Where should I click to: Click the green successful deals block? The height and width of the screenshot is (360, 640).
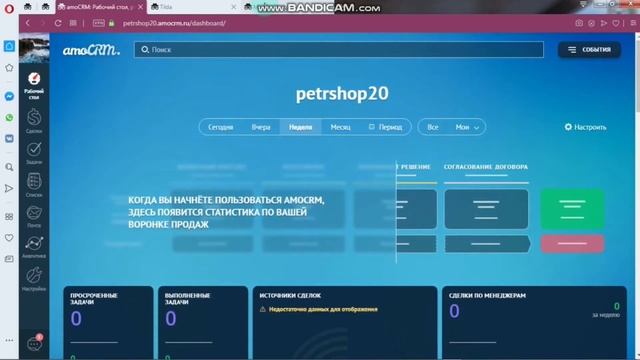(572, 209)
